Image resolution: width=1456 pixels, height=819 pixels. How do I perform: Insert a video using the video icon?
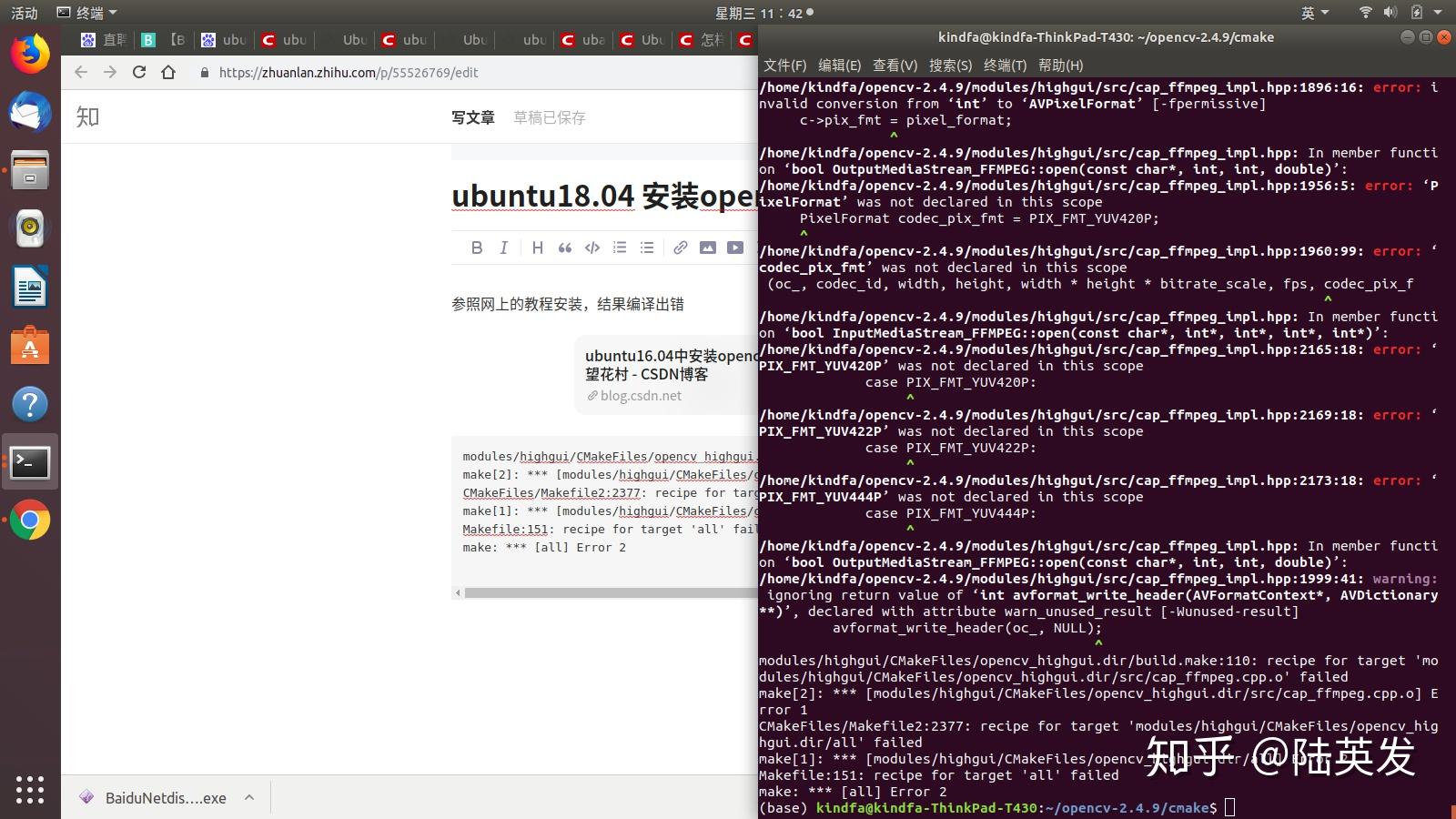click(734, 247)
